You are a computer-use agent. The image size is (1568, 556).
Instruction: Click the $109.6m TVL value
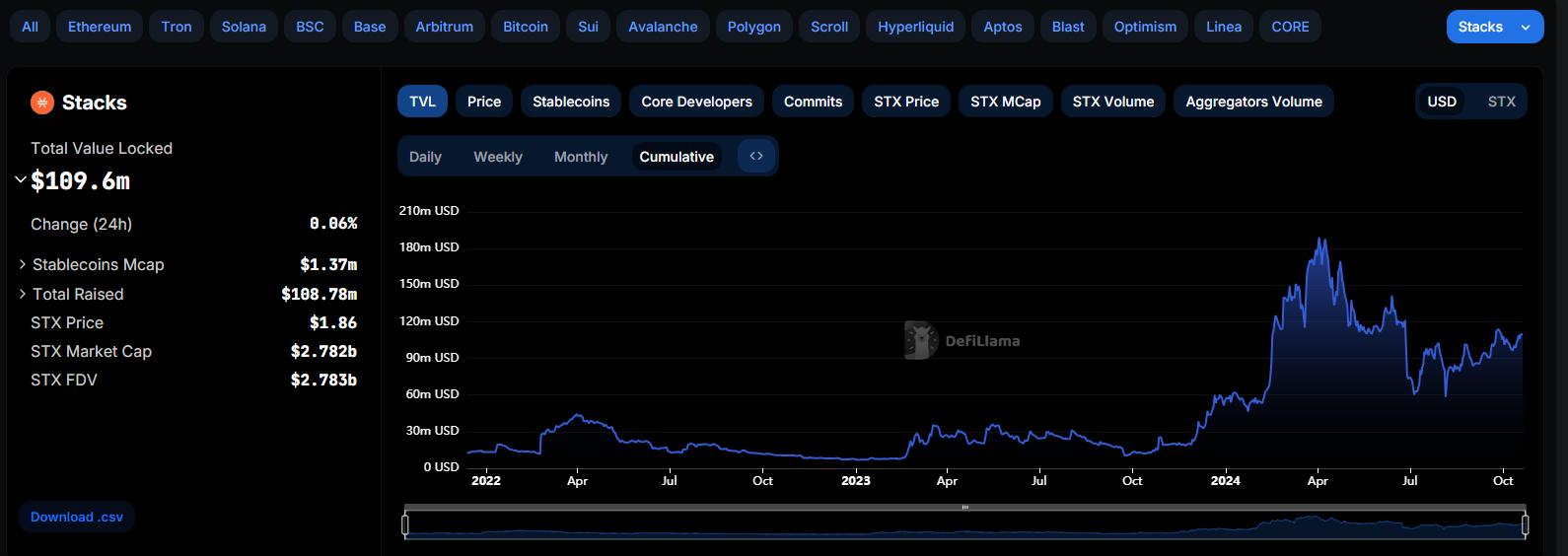tap(80, 181)
